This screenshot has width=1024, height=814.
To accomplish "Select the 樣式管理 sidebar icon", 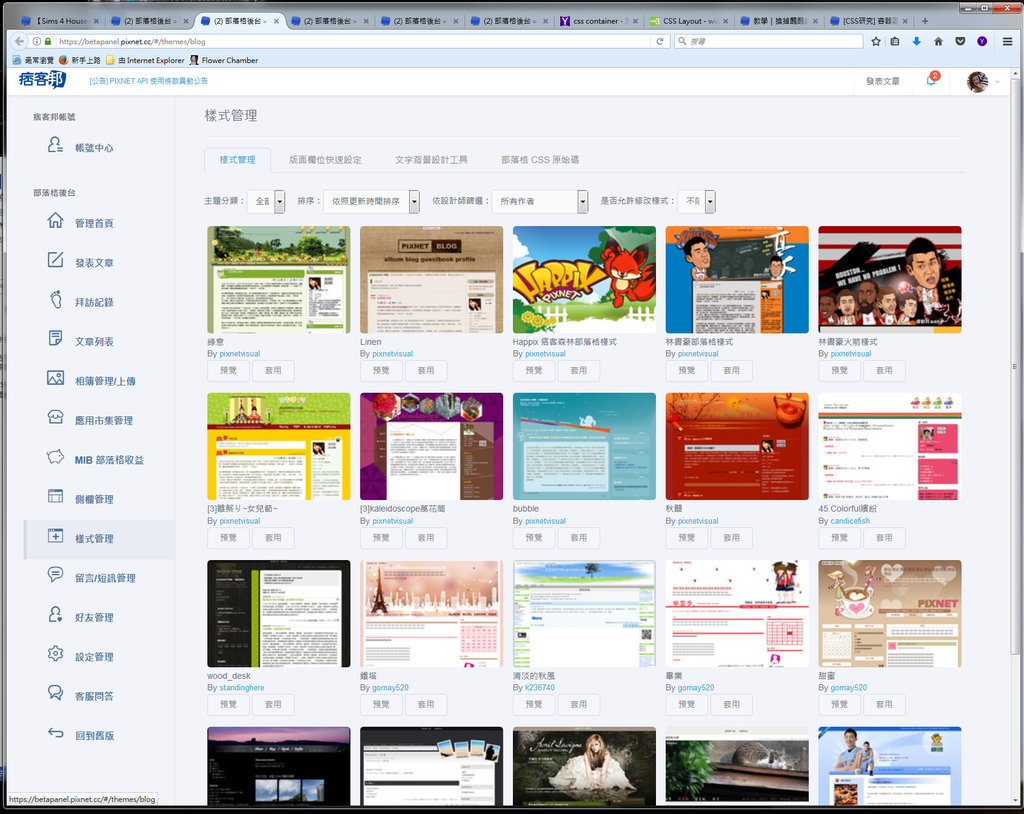I will [56, 536].
